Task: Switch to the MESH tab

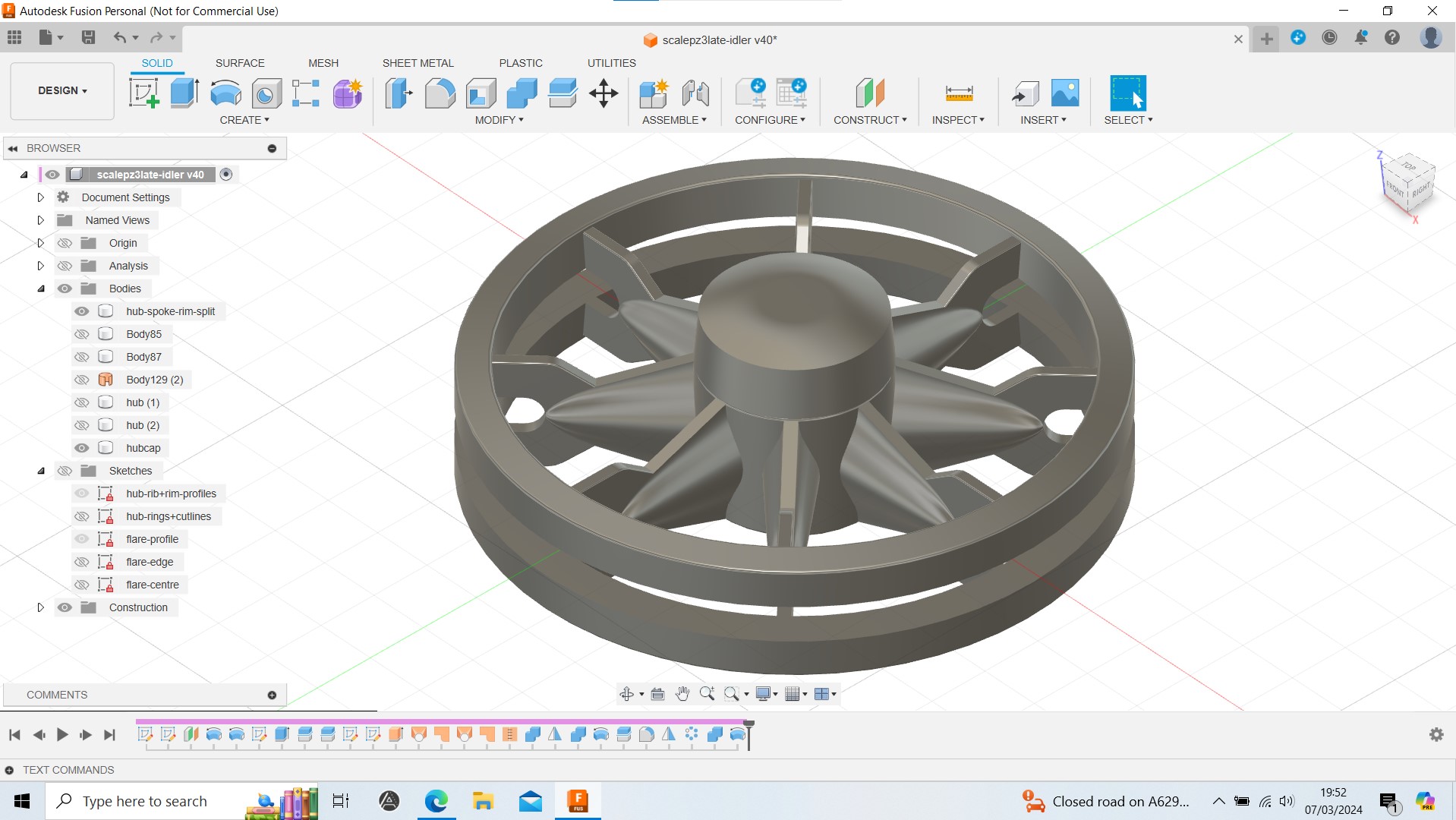Action: coord(323,63)
